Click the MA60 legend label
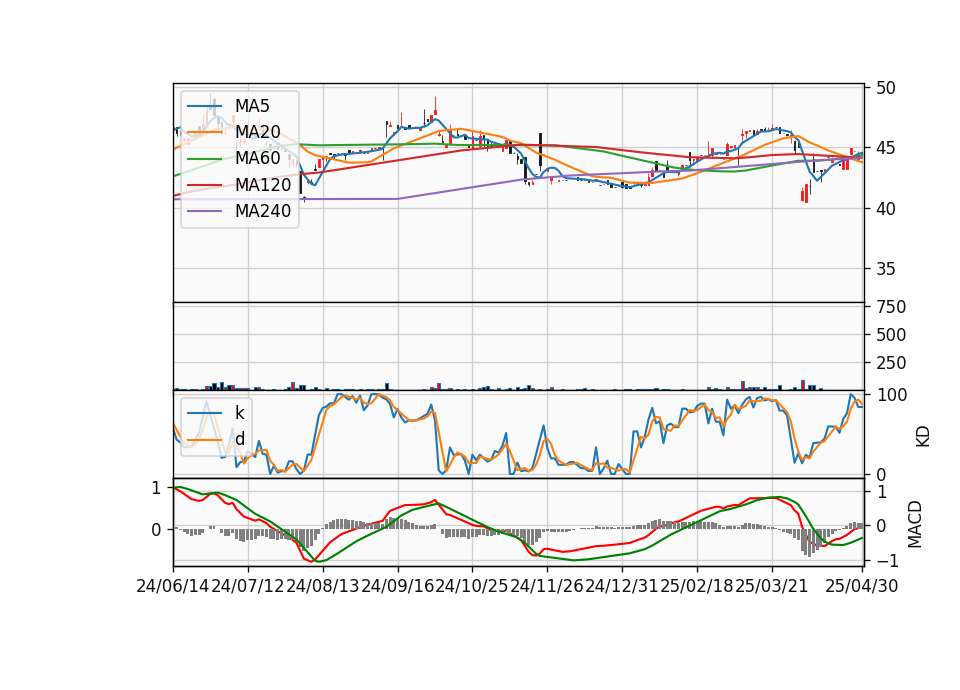Image resolution: width=960 pixels, height=690 pixels. click(257, 159)
